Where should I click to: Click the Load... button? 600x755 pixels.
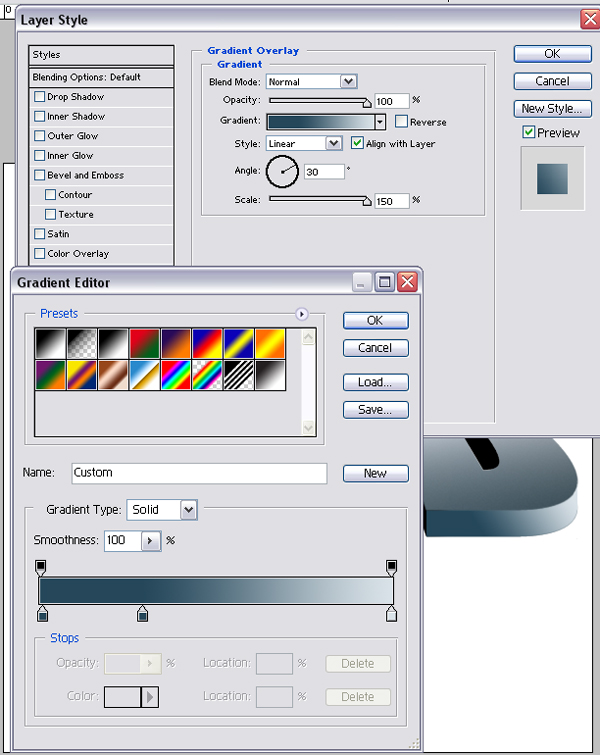click(376, 382)
